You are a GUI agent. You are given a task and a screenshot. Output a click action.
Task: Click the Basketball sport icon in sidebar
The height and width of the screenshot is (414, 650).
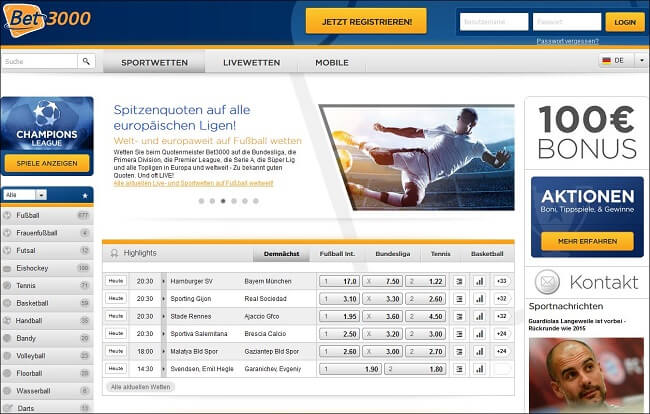coord(7,303)
